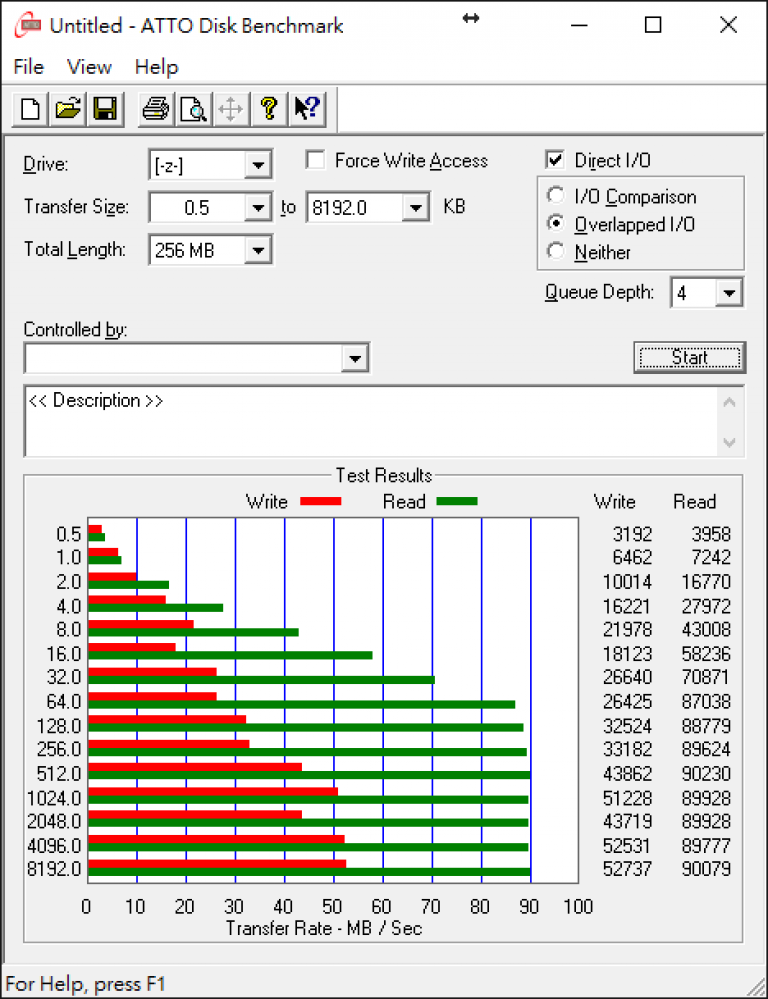
Task: Expand the Controlled by dropdown
Action: coord(355,358)
